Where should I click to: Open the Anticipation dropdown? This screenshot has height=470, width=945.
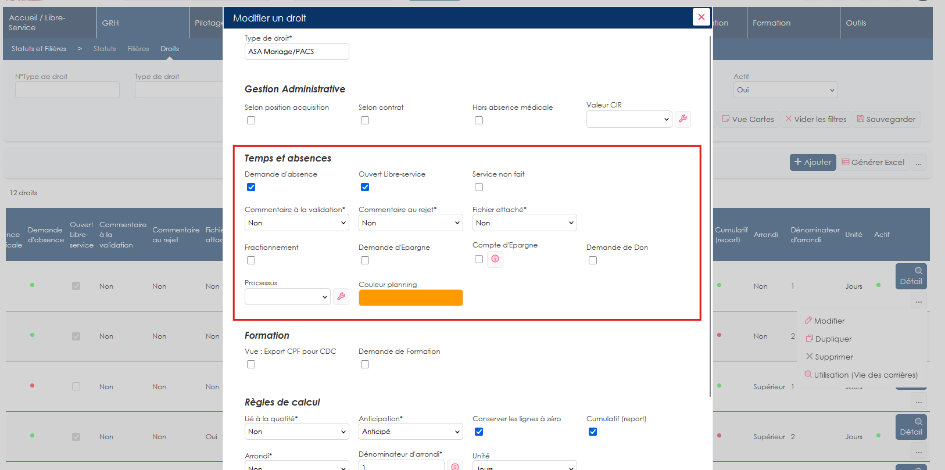[x=410, y=431]
